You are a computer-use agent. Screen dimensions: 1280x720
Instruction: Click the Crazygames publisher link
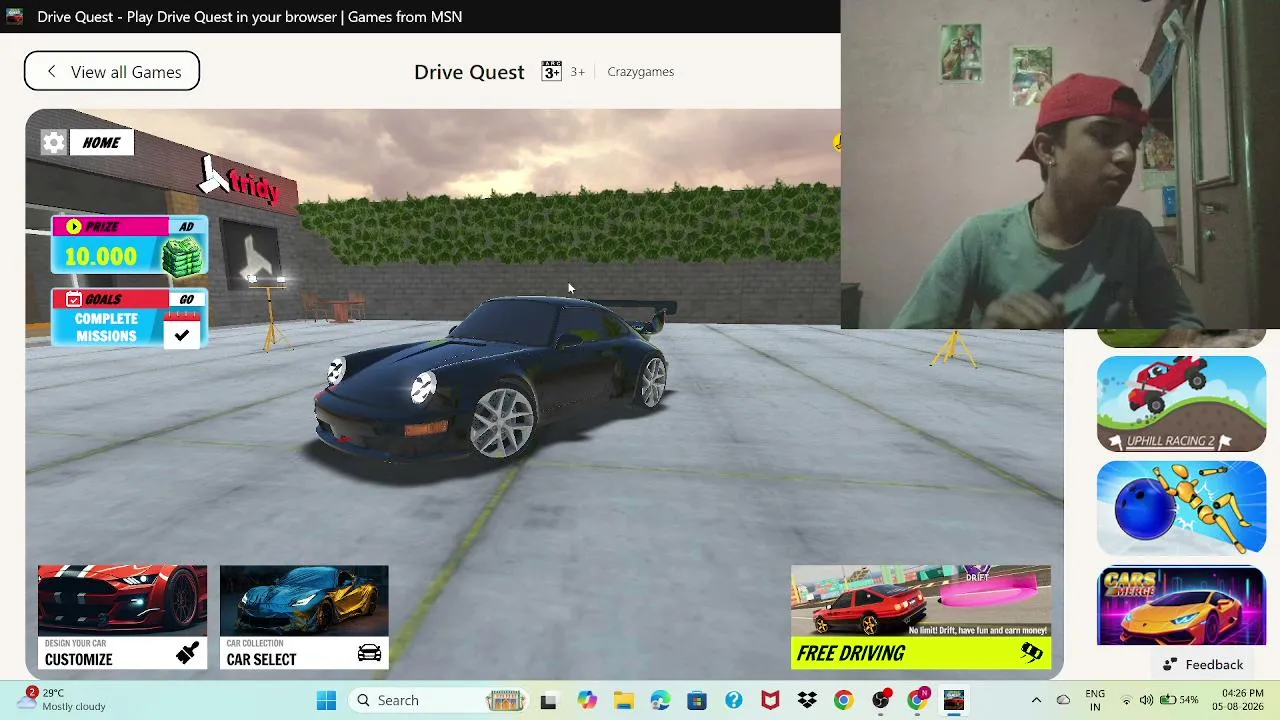point(640,72)
